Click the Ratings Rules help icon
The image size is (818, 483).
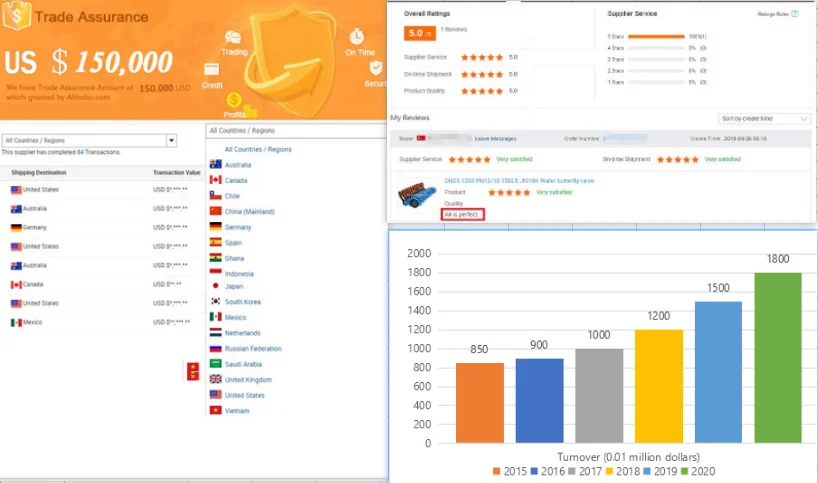(x=795, y=14)
